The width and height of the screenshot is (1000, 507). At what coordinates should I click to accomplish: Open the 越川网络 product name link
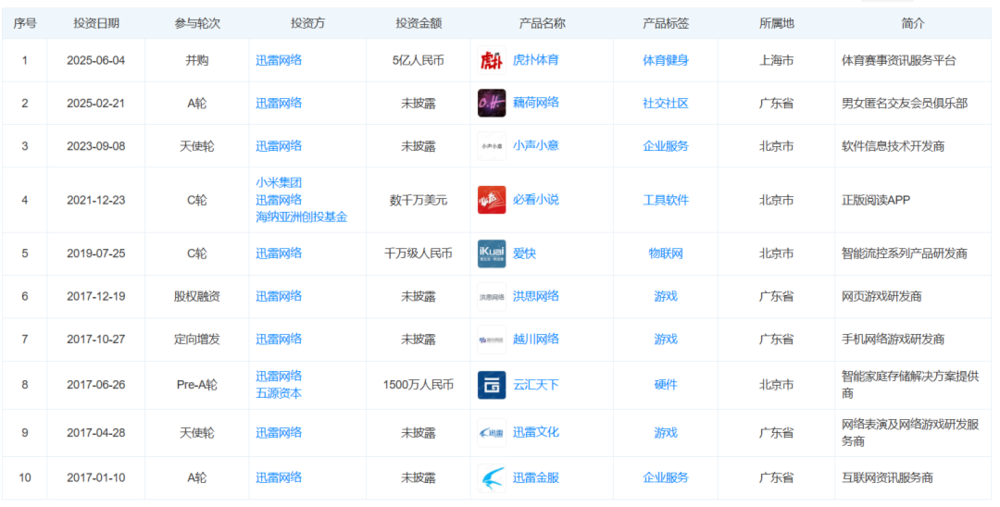click(x=536, y=339)
